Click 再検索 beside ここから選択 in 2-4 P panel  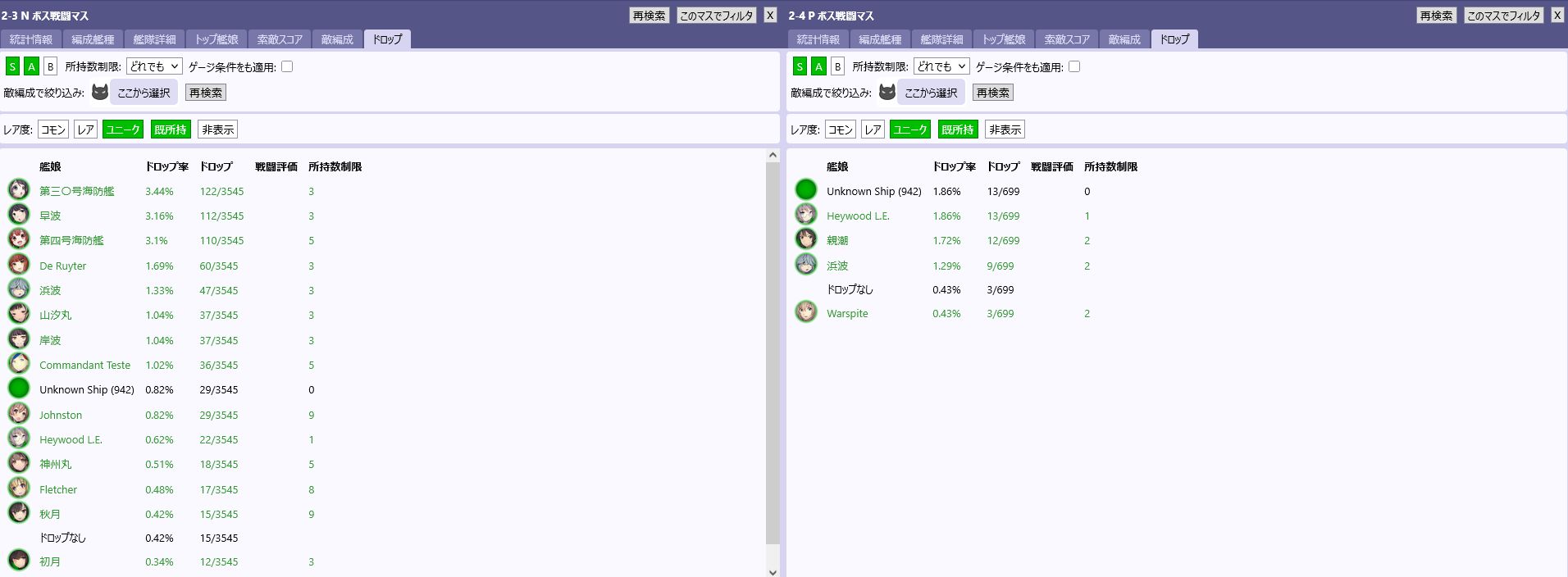pyautogui.click(x=993, y=93)
